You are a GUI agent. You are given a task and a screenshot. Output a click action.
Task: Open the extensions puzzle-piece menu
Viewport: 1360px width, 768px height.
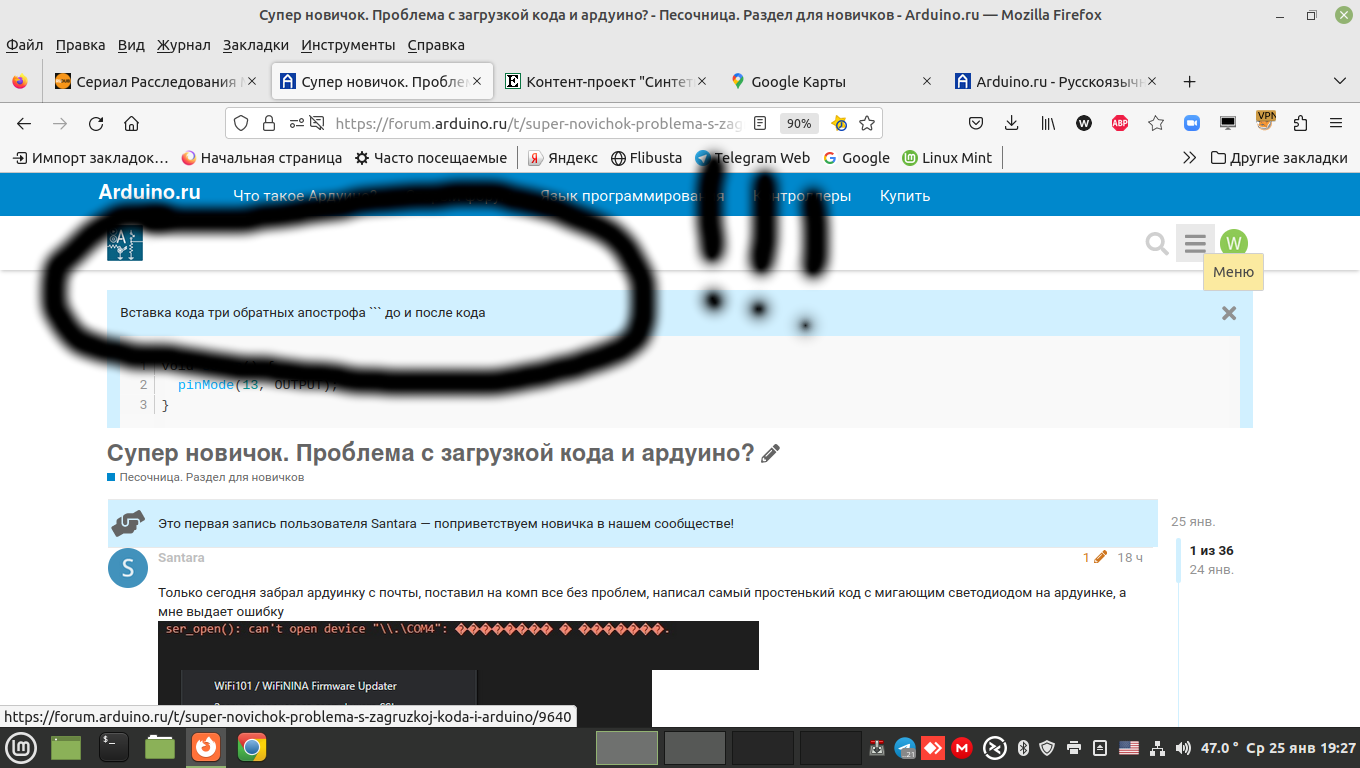pos(1300,124)
